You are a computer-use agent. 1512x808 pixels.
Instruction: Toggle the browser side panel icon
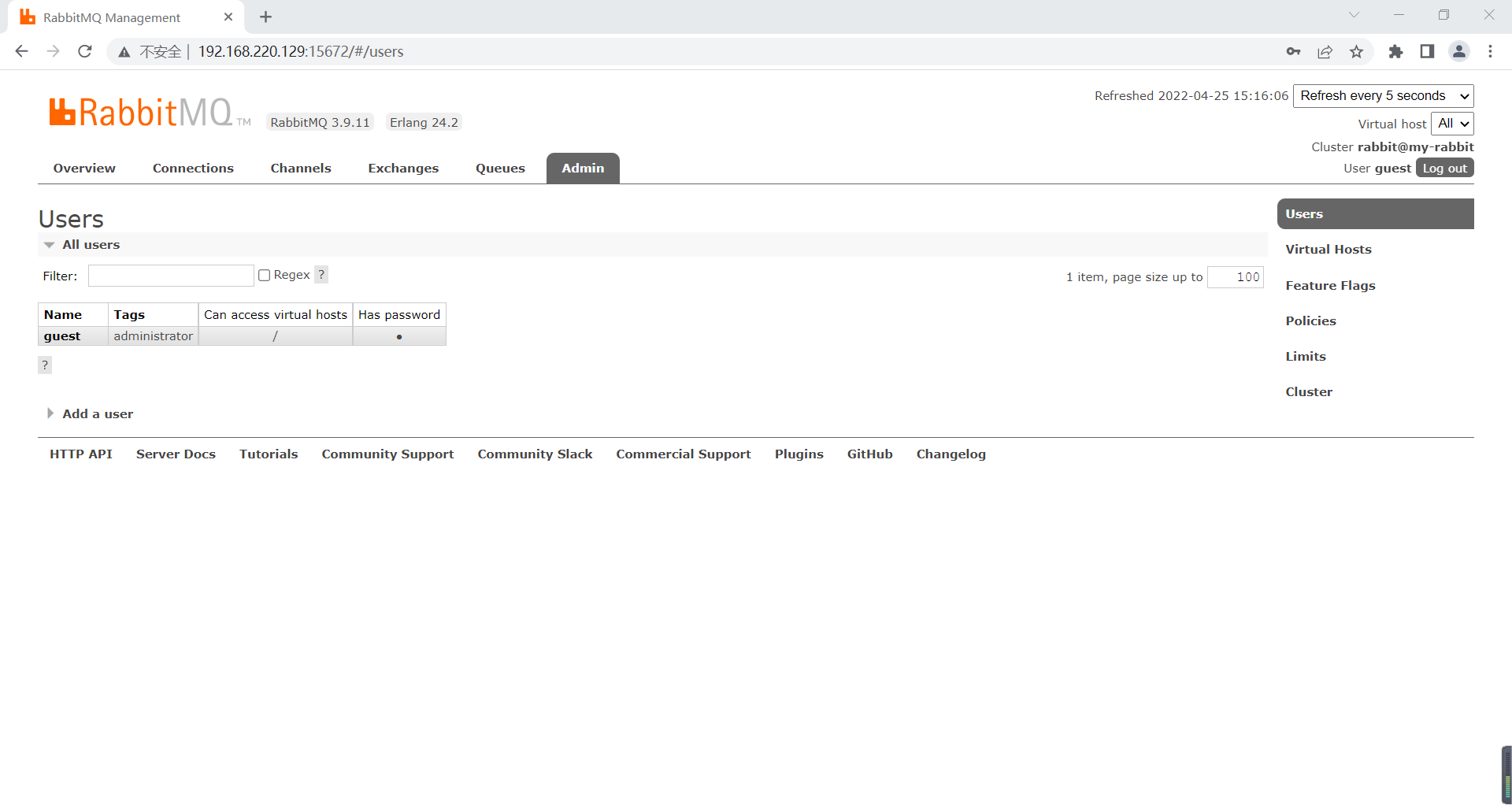point(1427,51)
